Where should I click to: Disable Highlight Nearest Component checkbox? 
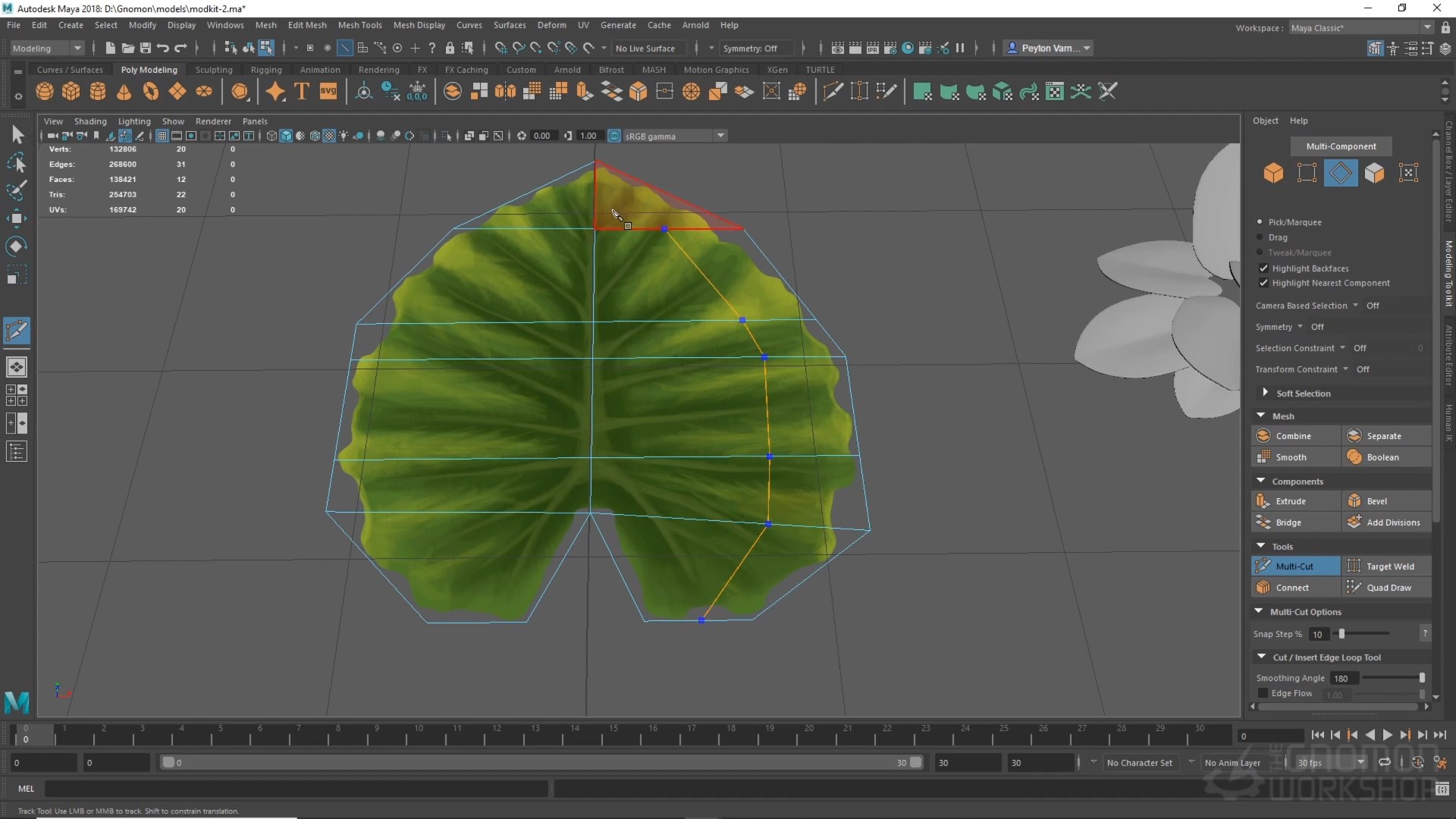(1263, 283)
